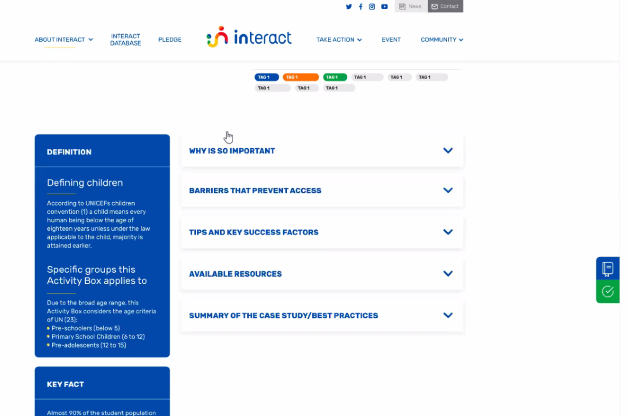
Task: Open the Interact Database link
Action: click(x=125, y=40)
